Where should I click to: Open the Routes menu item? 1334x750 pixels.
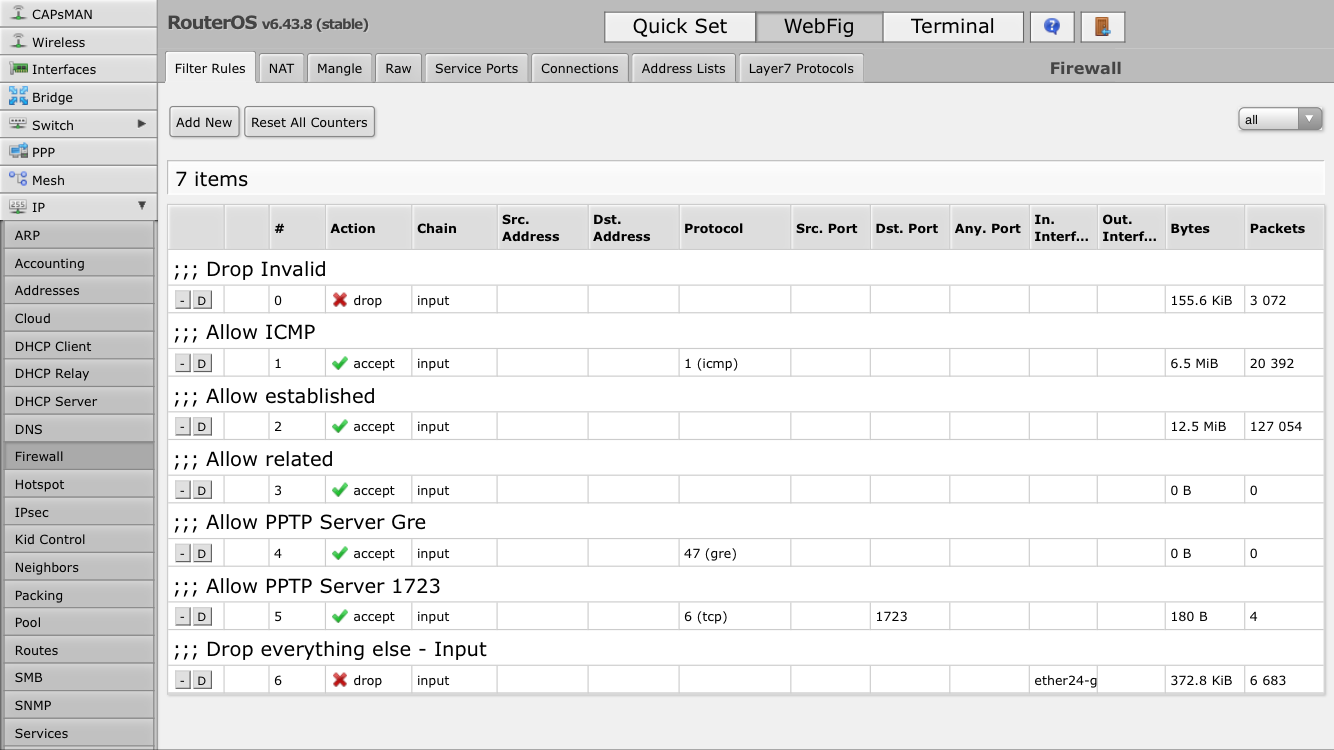point(78,650)
